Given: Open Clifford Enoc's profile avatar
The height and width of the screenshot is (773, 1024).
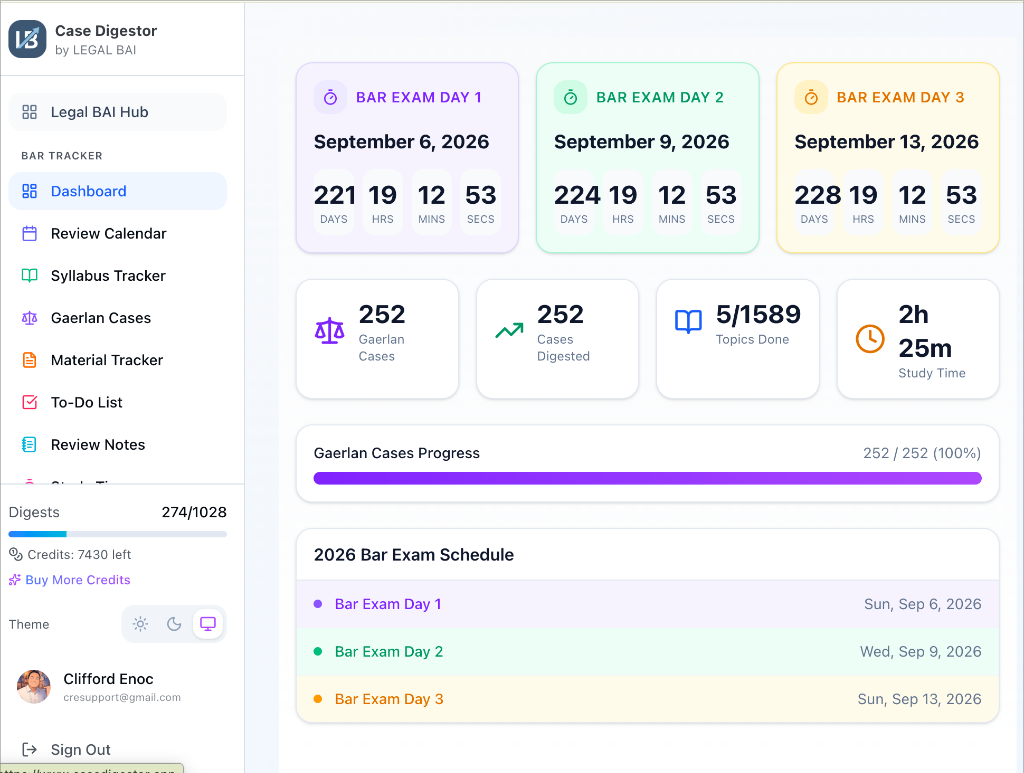Looking at the screenshot, I should click(x=33, y=687).
